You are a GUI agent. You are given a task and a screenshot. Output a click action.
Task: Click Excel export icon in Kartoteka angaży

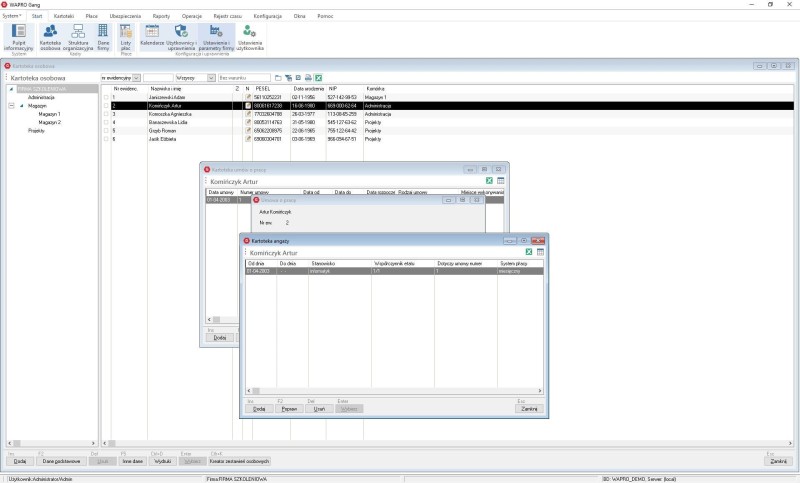528,253
